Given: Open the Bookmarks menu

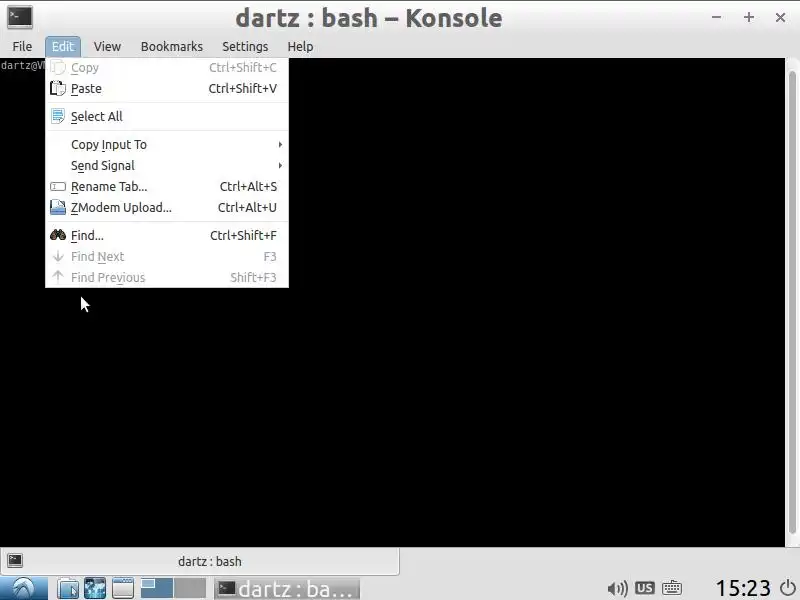Looking at the screenshot, I should click(171, 46).
